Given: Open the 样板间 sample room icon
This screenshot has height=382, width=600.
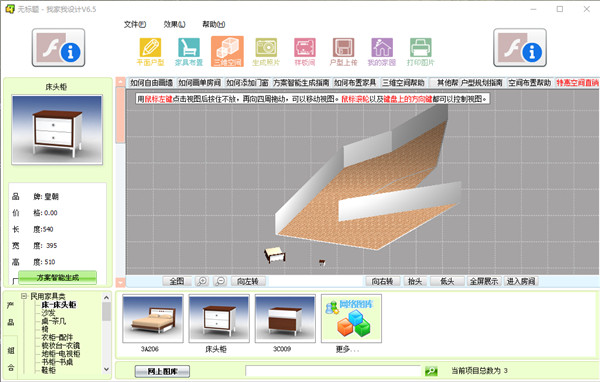Looking at the screenshot, I should coord(305,52).
